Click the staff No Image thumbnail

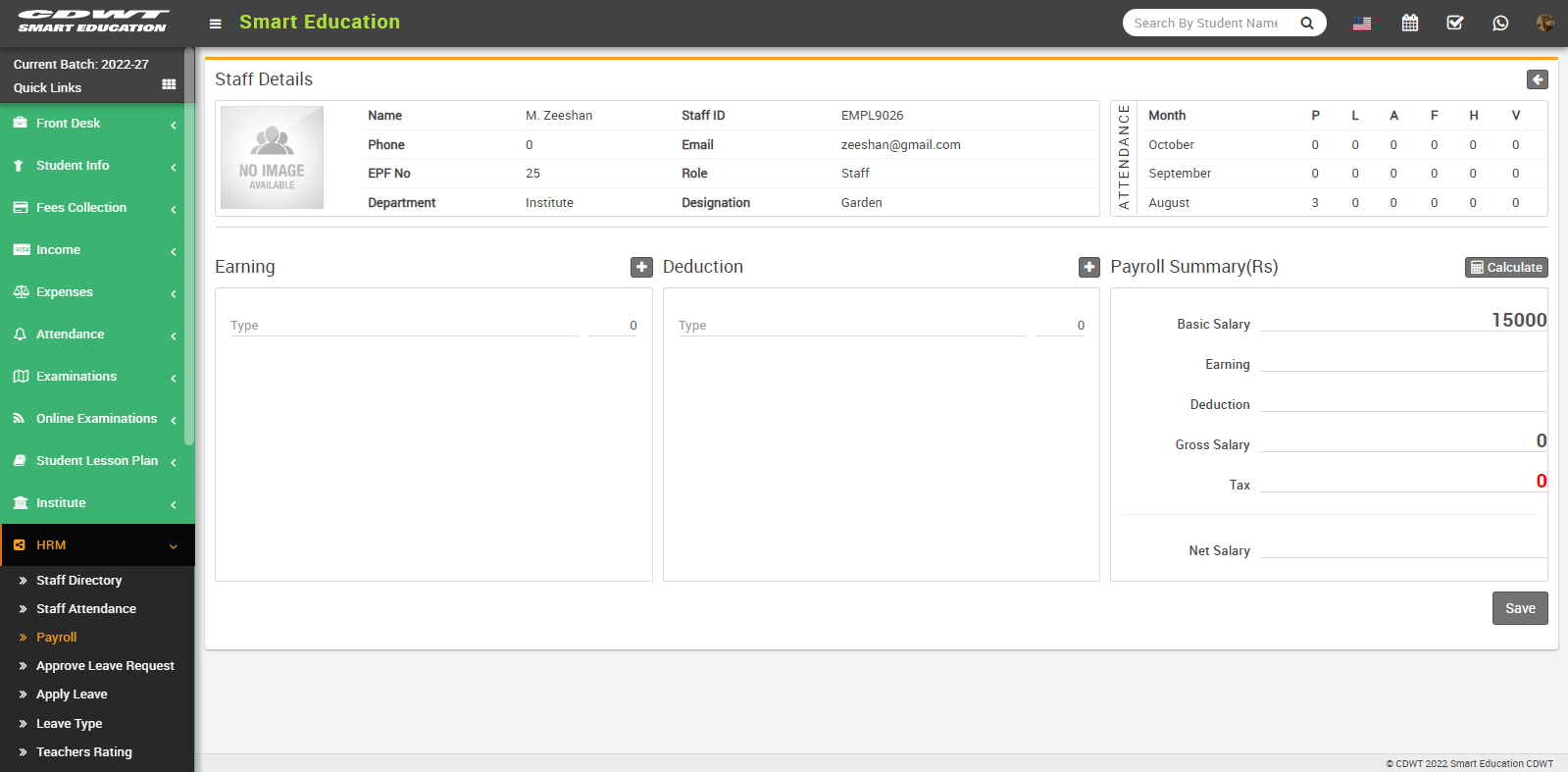[x=272, y=157]
